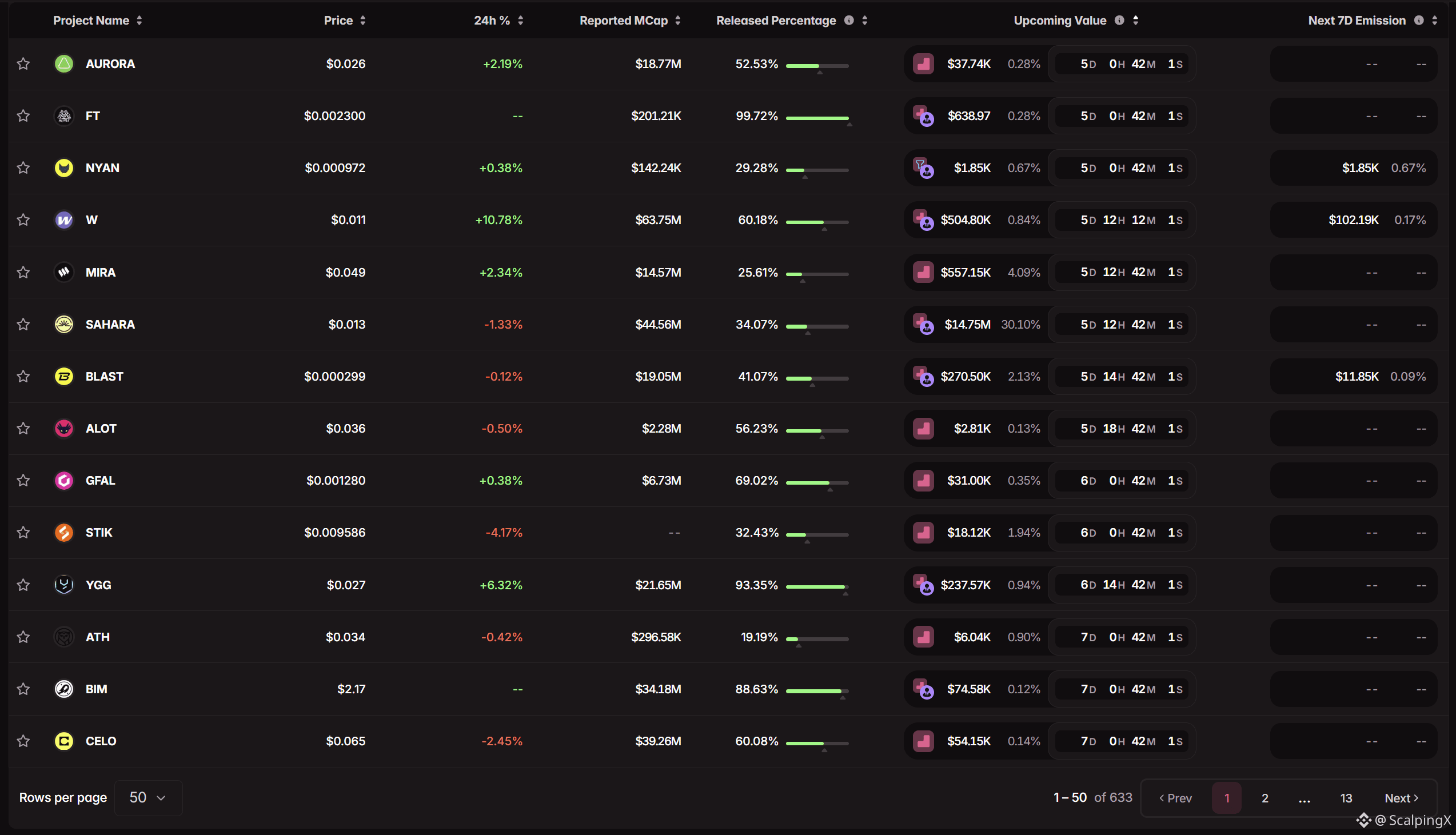This screenshot has height=835, width=1456.
Task: Go to page 1
Action: pos(1227,798)
